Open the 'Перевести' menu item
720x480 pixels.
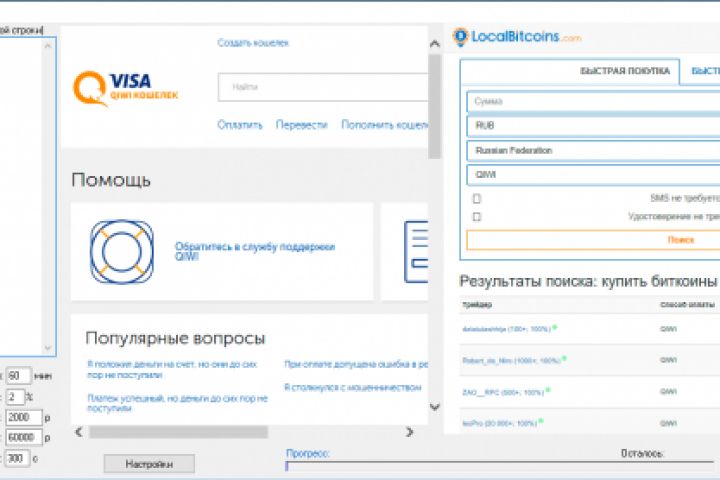pos(302,125)
